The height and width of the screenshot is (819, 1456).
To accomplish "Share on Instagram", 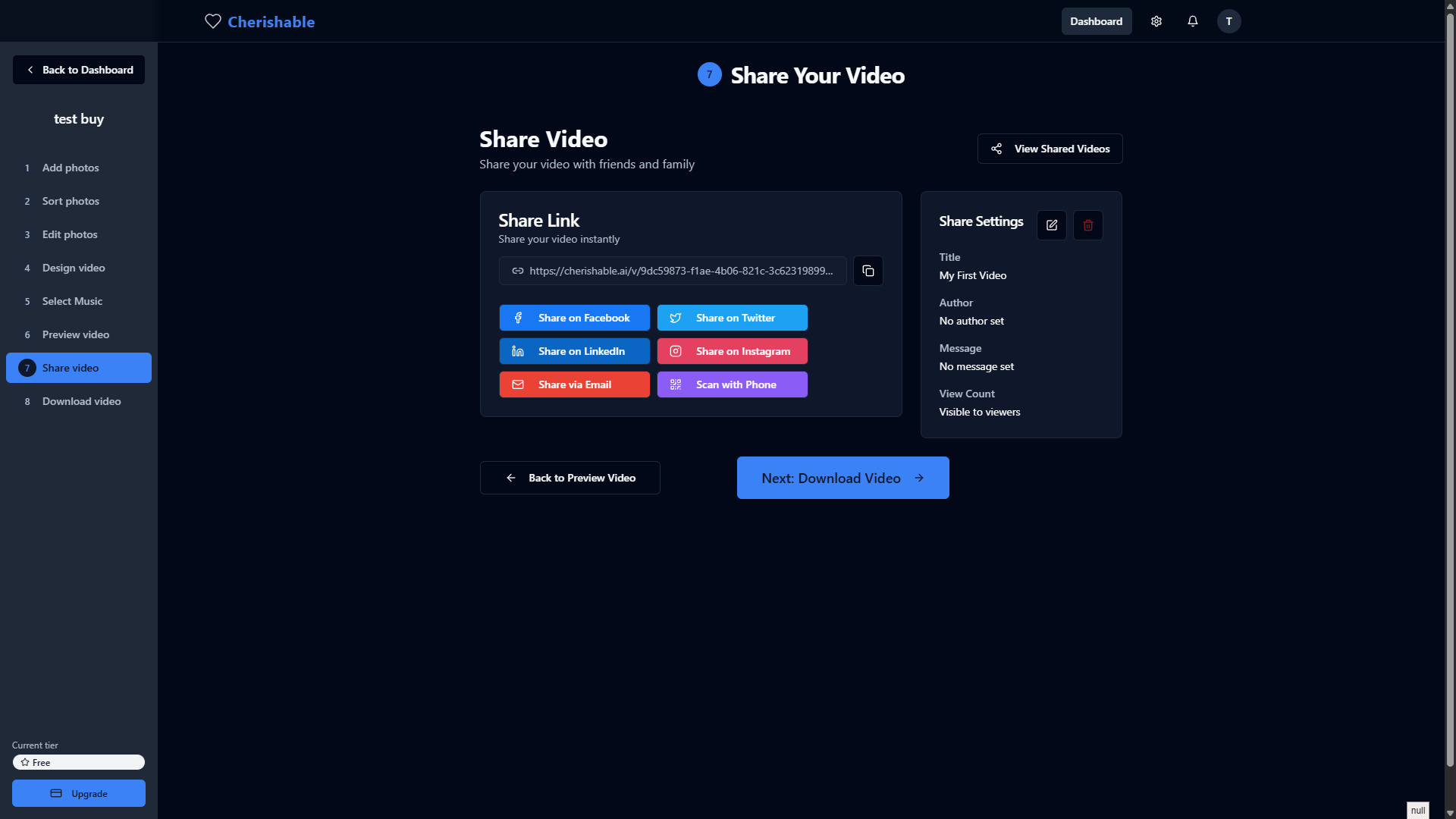I will 732,351.
